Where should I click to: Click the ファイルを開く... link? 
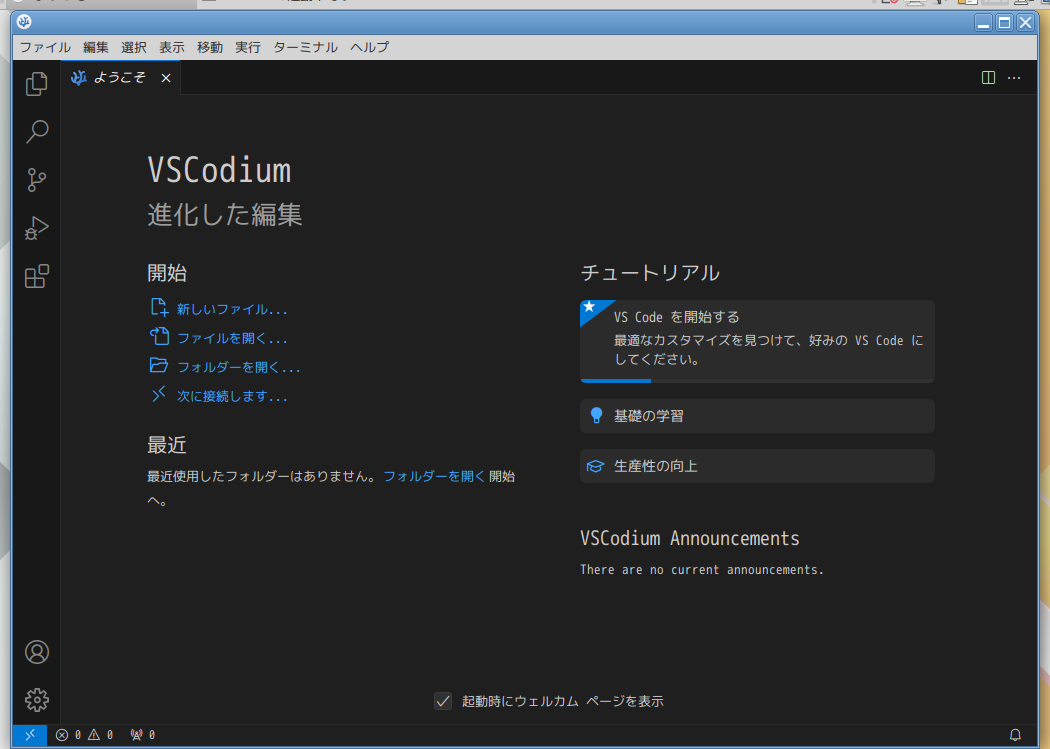pos(232,338)
